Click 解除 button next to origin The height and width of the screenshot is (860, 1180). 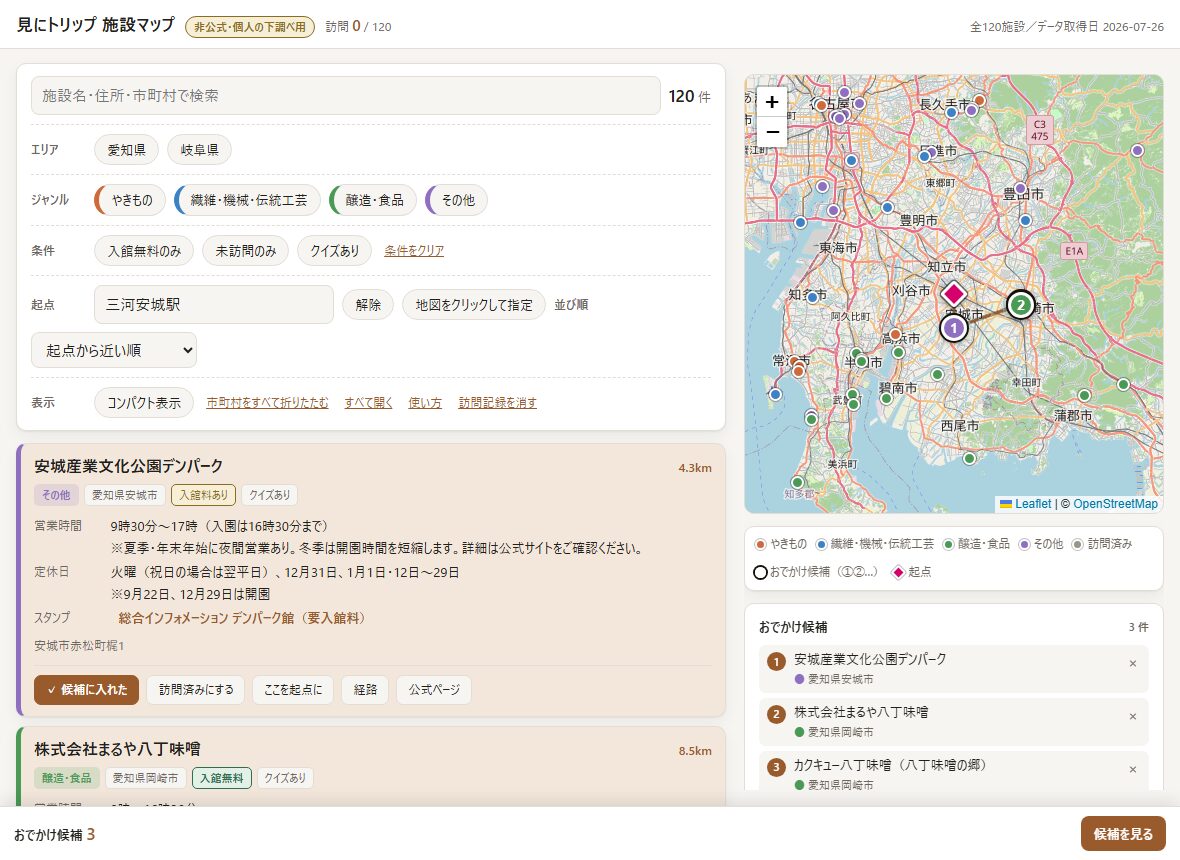point(368,305)
